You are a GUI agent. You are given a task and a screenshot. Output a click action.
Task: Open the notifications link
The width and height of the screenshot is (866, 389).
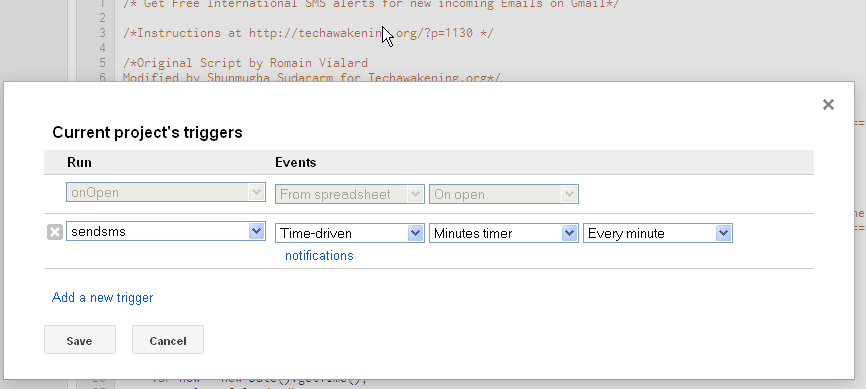[319, 256]
